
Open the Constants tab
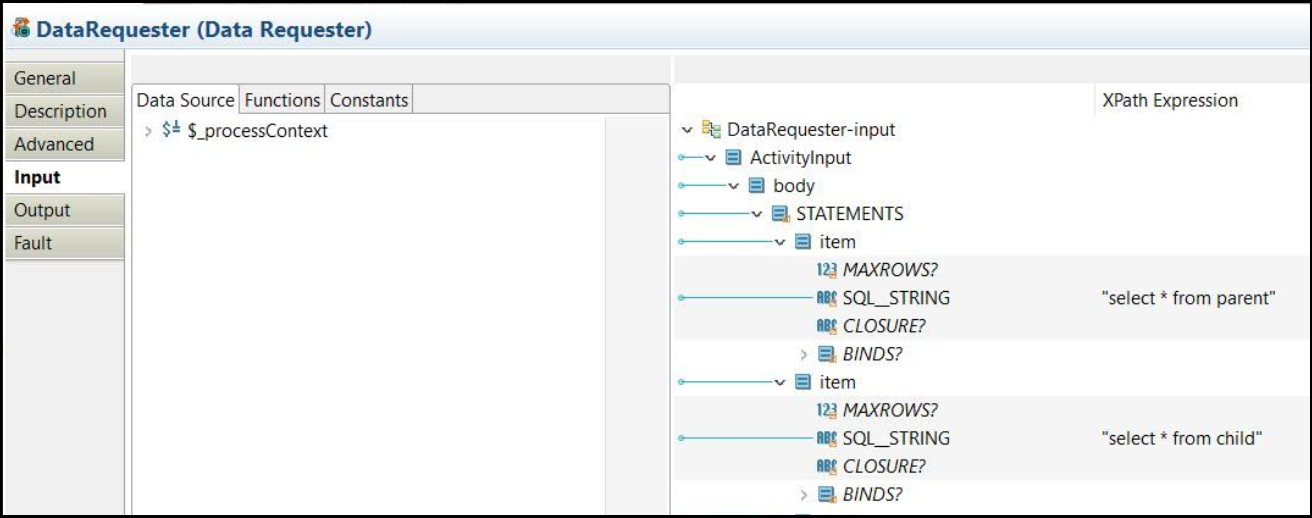(x=369, y=100)
